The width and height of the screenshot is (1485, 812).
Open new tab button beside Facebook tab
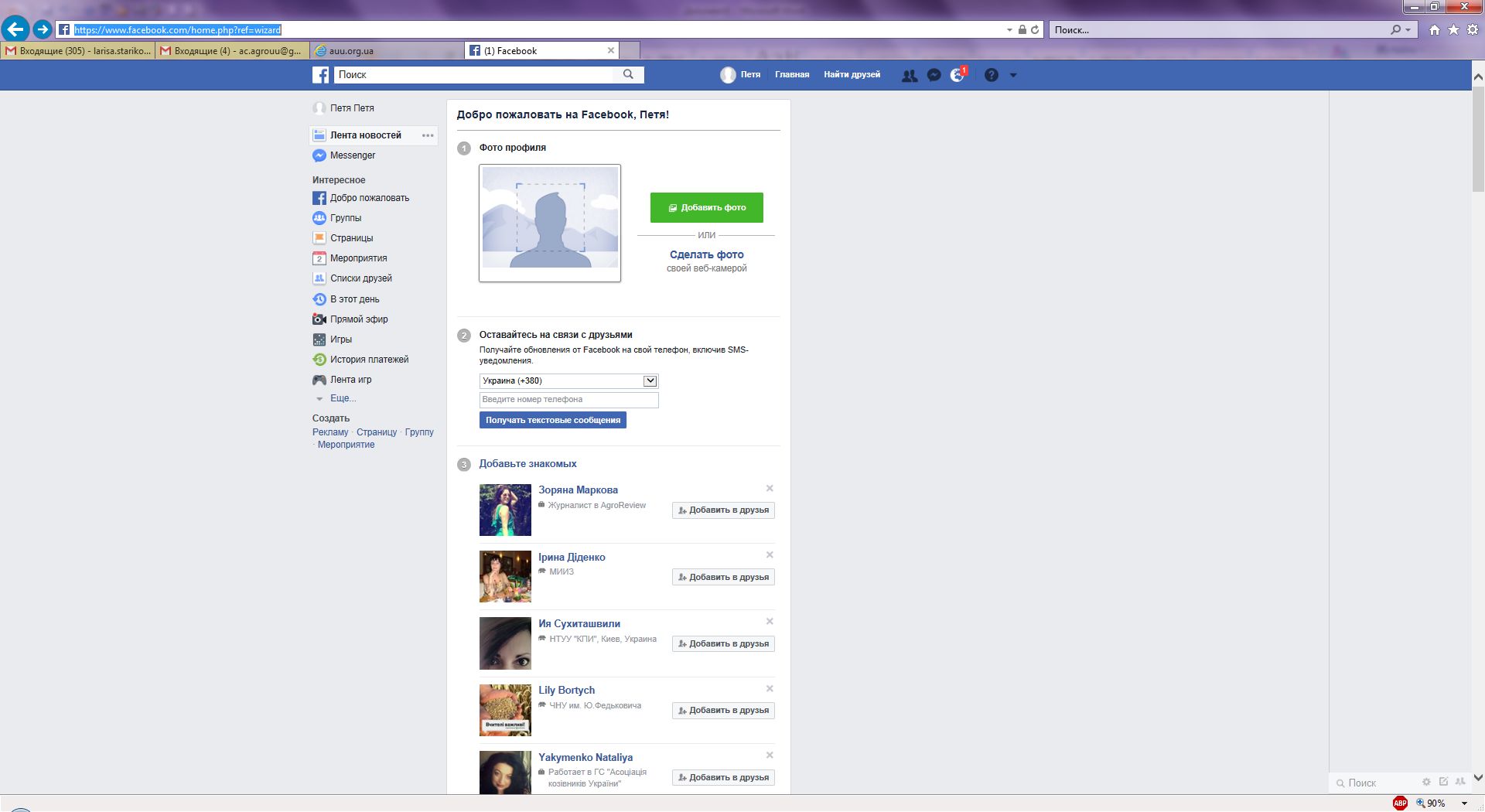pos(630,51)
